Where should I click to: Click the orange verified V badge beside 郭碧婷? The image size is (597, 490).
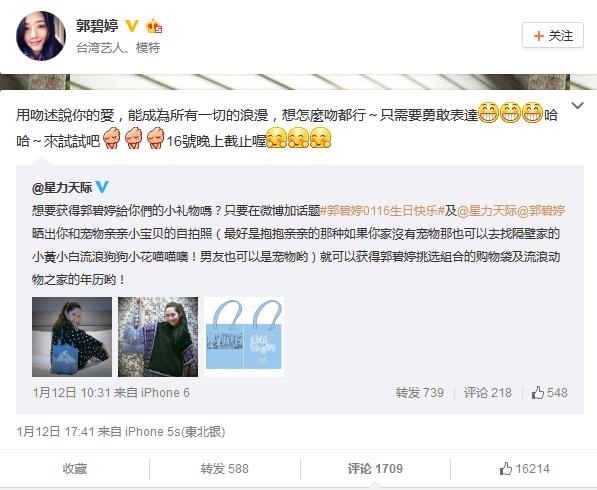tap(132, 26)
